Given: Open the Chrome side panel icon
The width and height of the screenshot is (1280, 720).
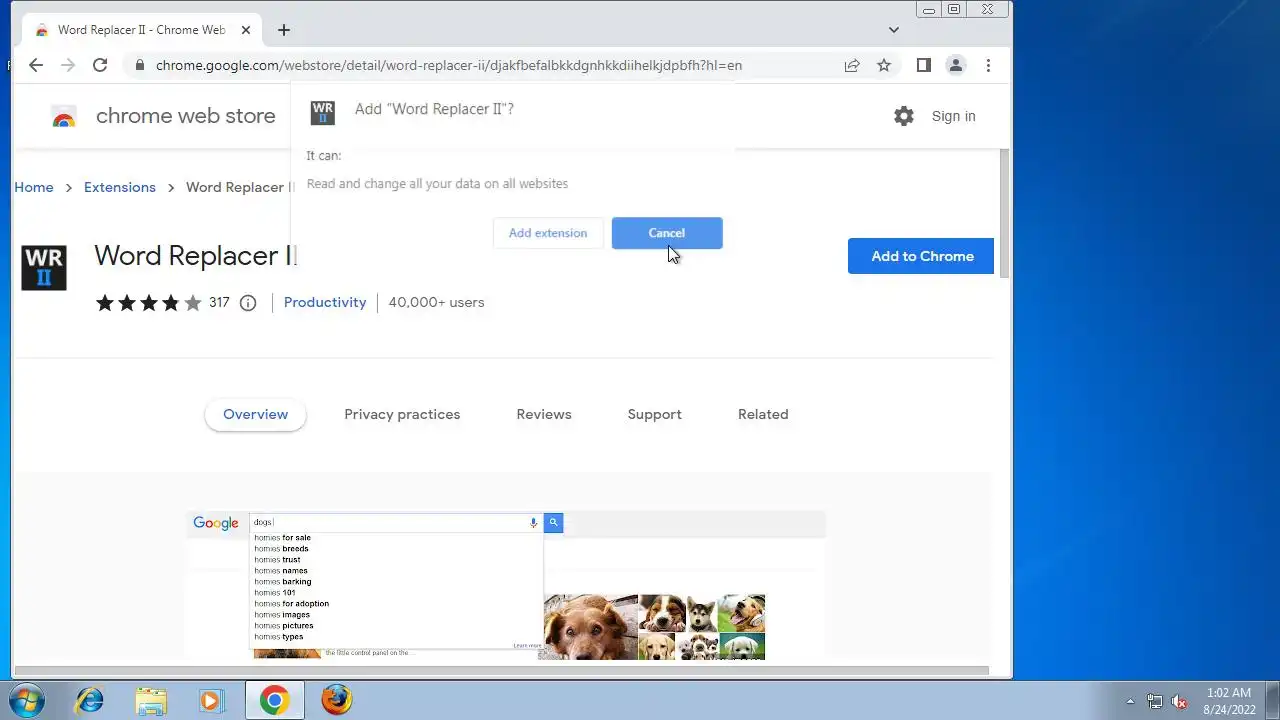Looking at the screenshot, I should pyautogui.click(x=924, y=65).
